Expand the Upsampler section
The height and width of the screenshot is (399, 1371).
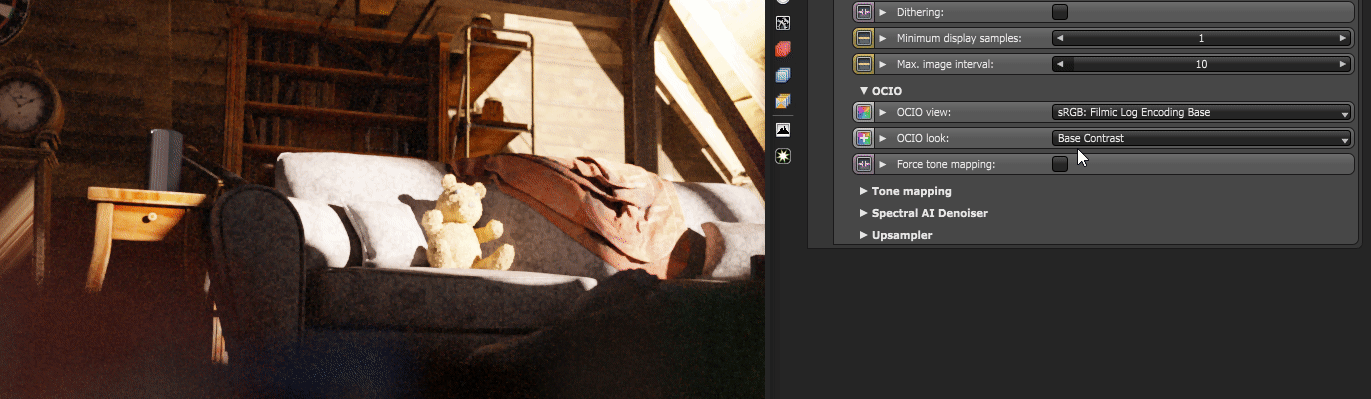[x=864, y=235]
